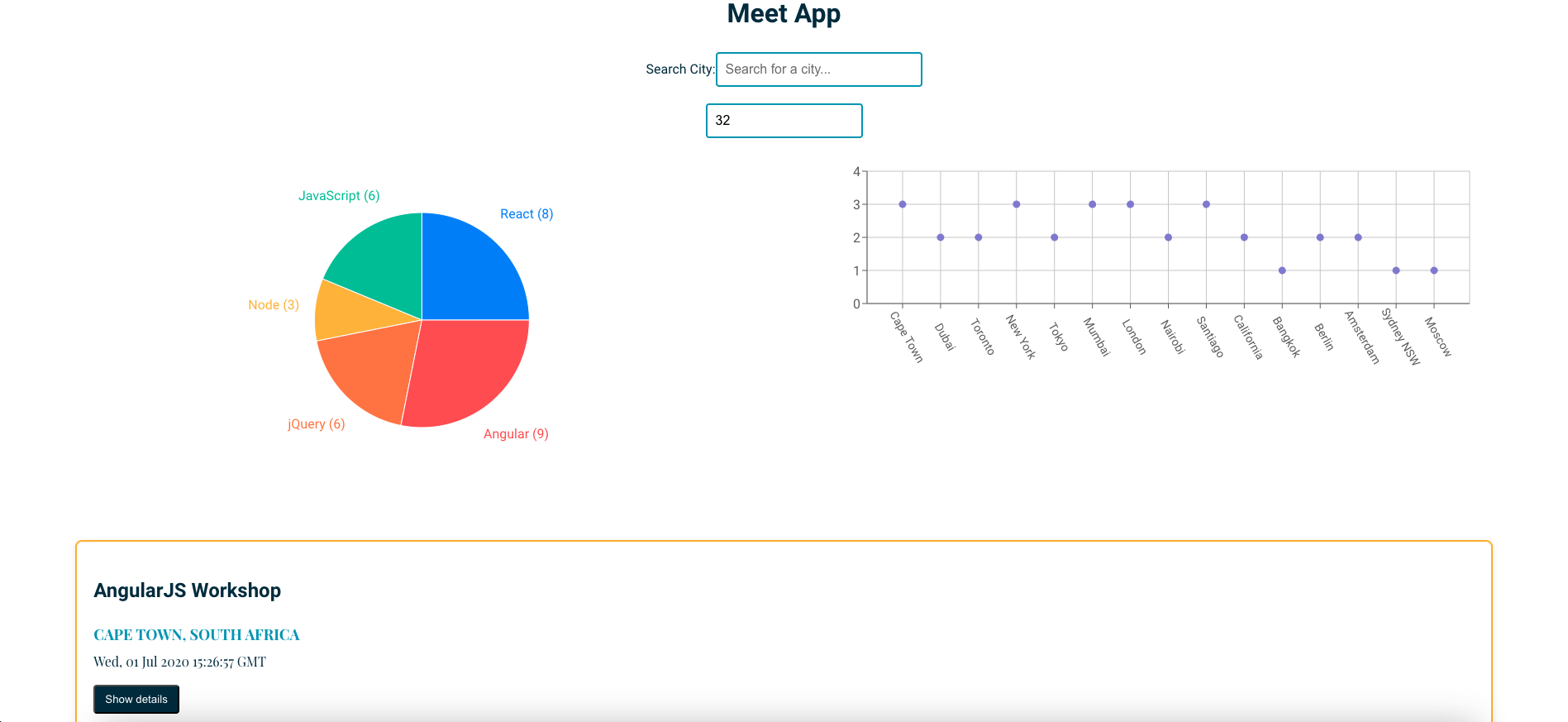Click the New York scatter point

[x=1017, y=204]
